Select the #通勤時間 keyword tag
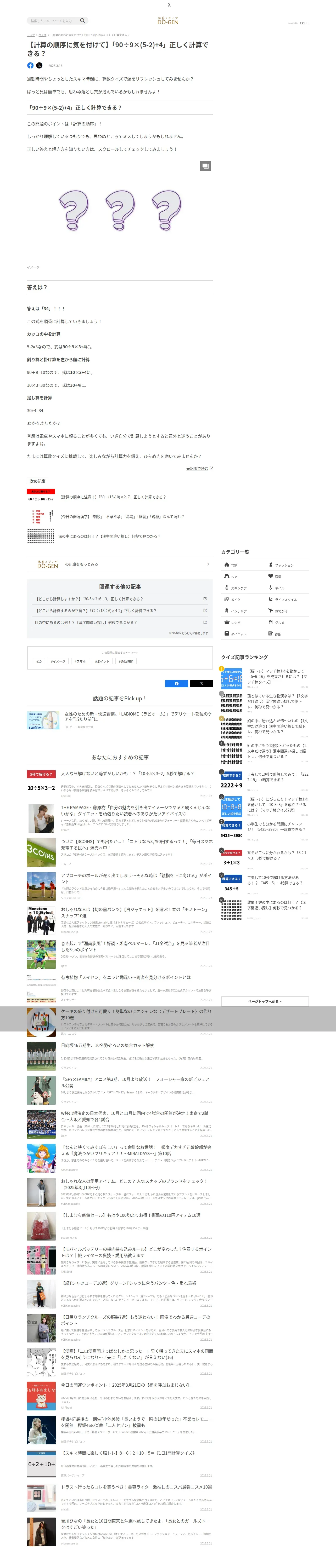This screenshot has width=336, height=1568. point(126,661)
